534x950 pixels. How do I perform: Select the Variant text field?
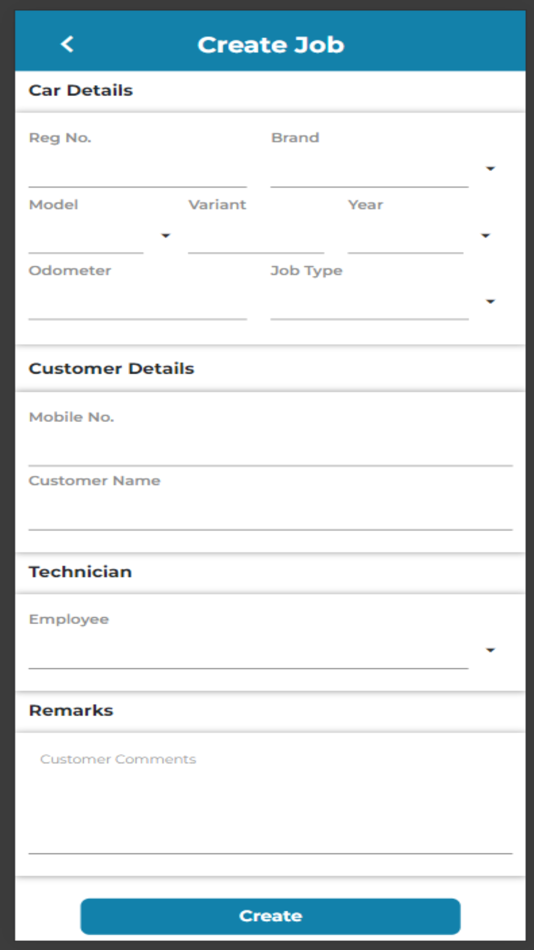coord(256,238)
